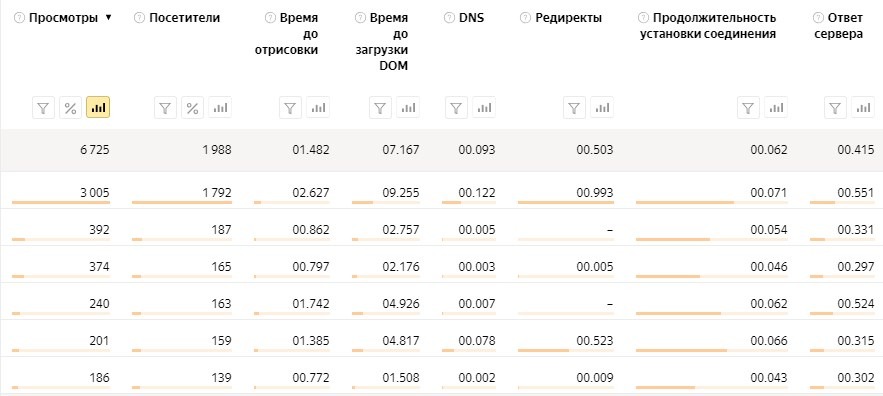
Task: Click the 3 005 views progress bar
Action: pos(61,202)
